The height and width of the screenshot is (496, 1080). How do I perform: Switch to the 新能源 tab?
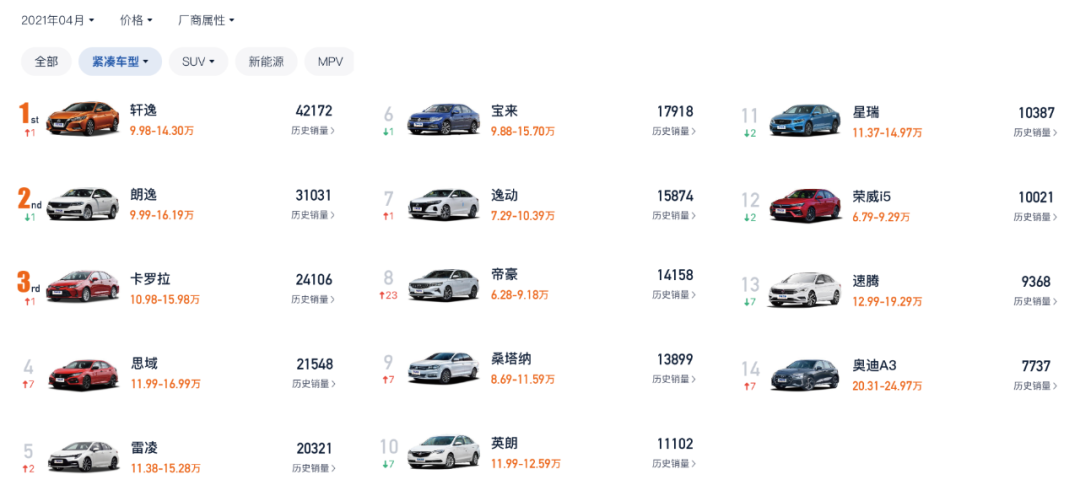click(266, 62)
